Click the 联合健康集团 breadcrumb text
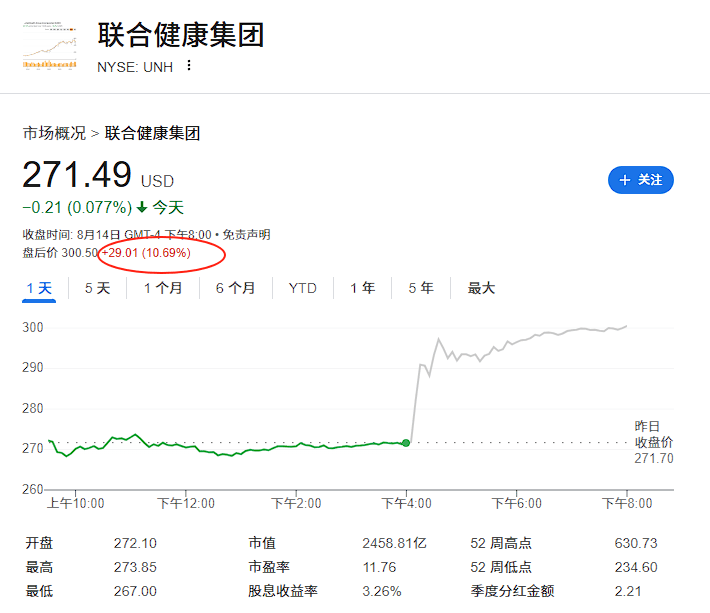Screen dimensions: 710x613 click(x=152, y=133)
